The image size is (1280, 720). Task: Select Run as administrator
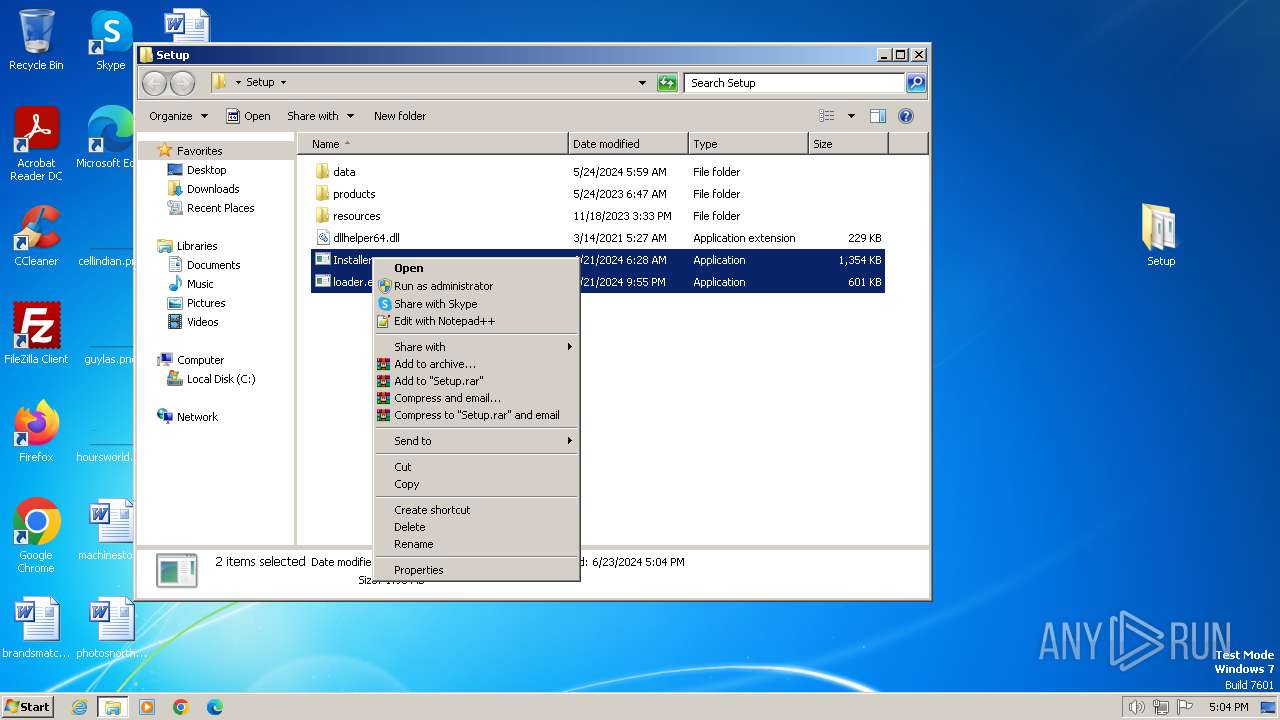[476, 286]
